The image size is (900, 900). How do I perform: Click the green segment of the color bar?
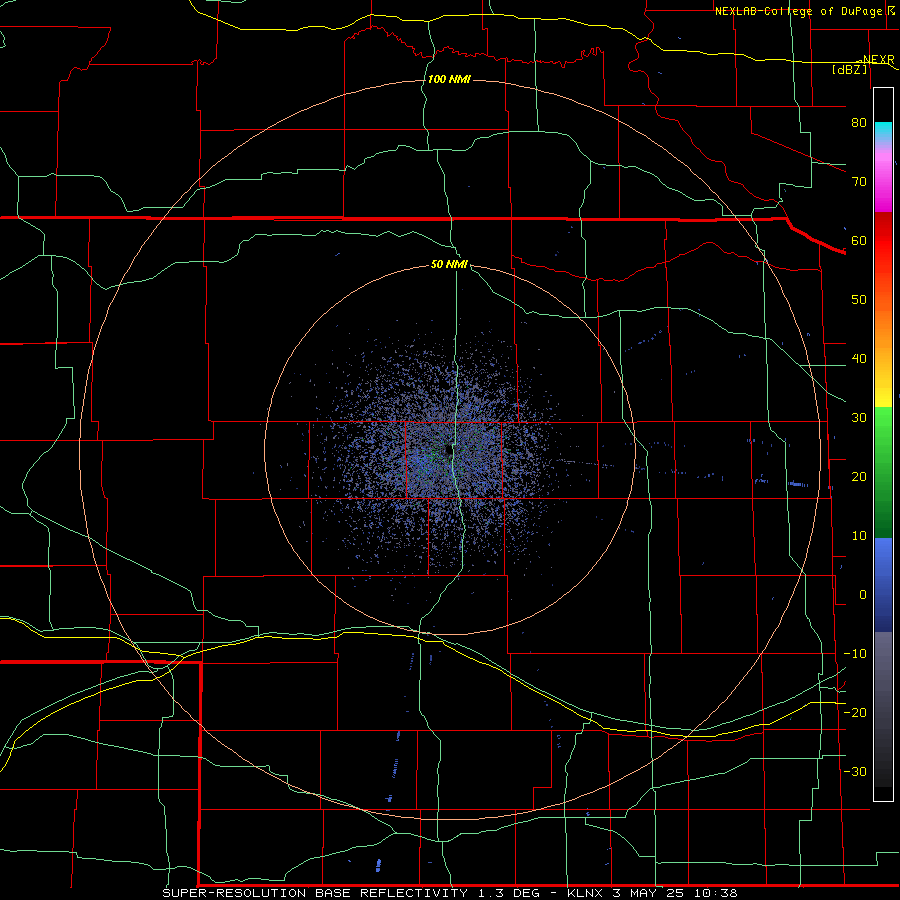tap(883, 472)
